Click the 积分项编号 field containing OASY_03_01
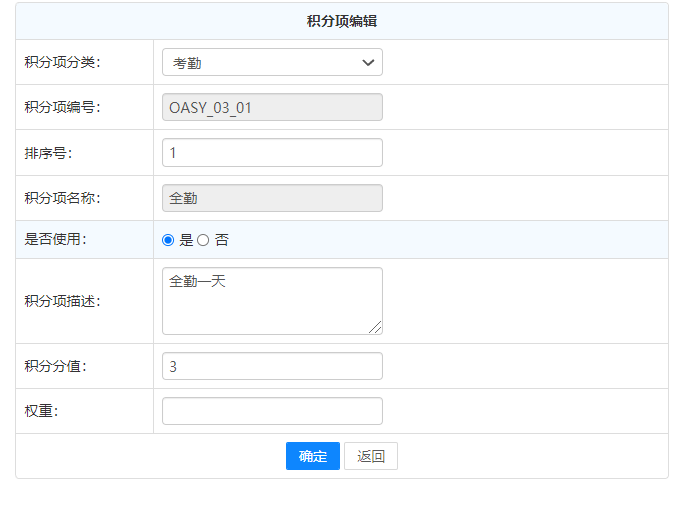Screen dimensions: 694x505 click(272, 108)
